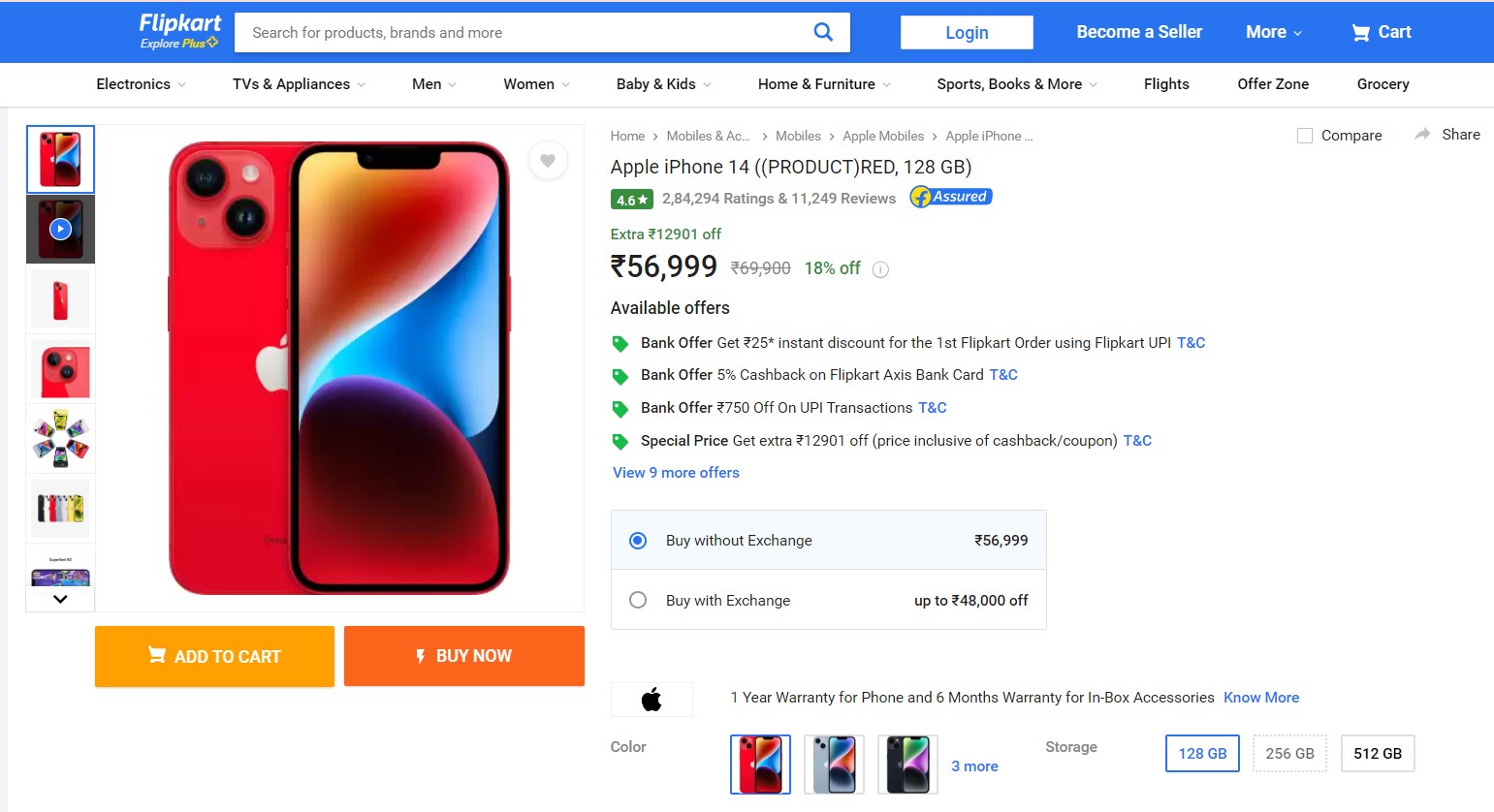The height and width of the screenshot is (812, 1494).
Task: Click the Share arrow icon
Action: click(1422, 135)
